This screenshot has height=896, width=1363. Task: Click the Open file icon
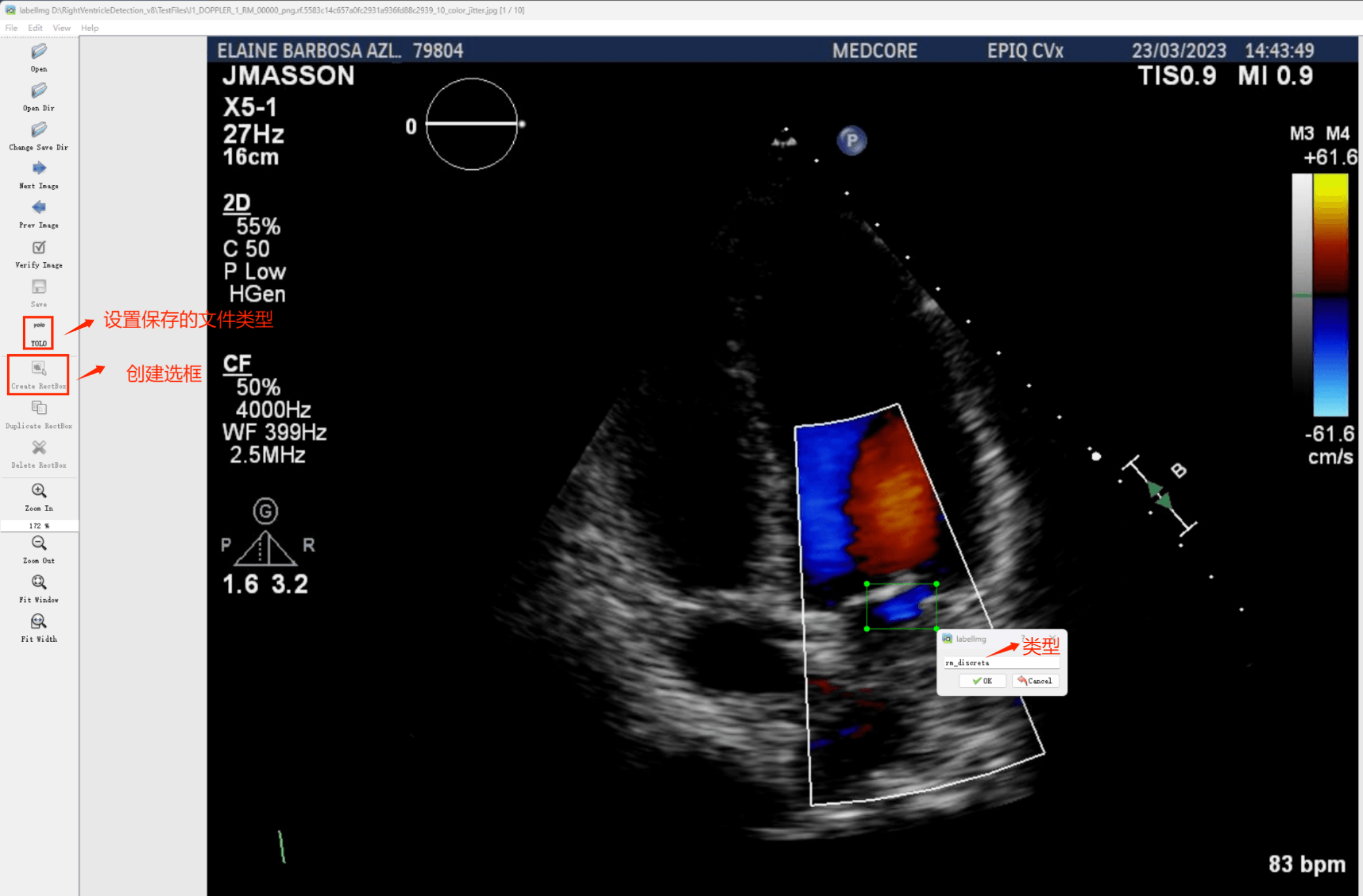pos(39,52)
